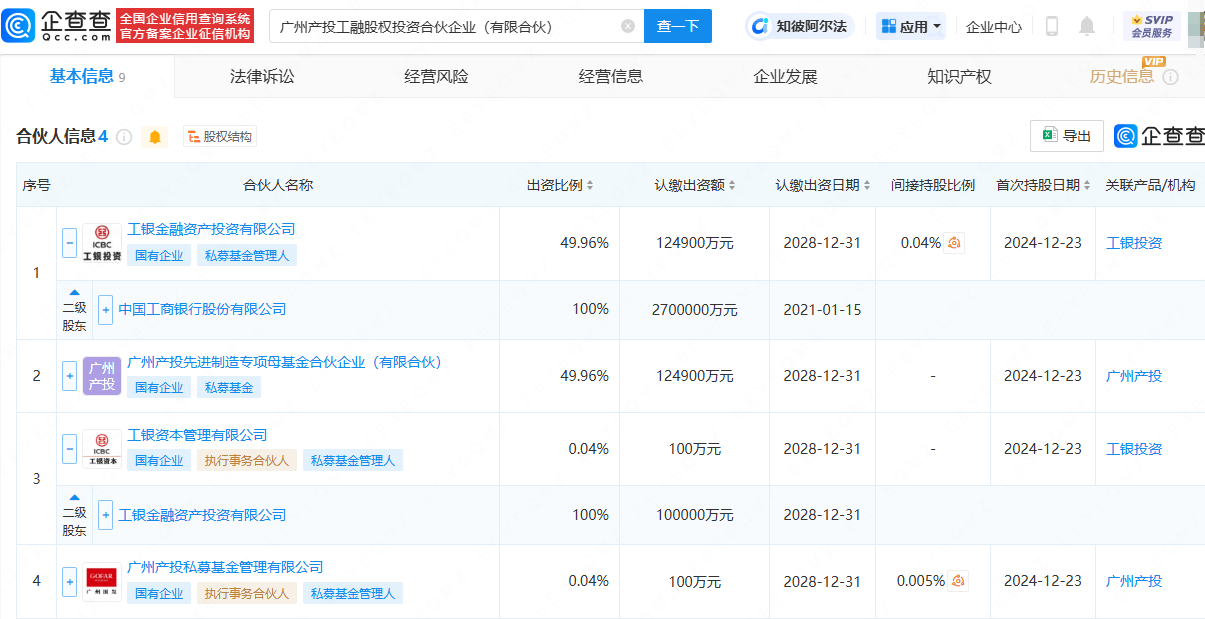This screenshot has width=1205, height=619.
Task: Open 知彼阿尔法 assistant
Action: click(800, 26)
